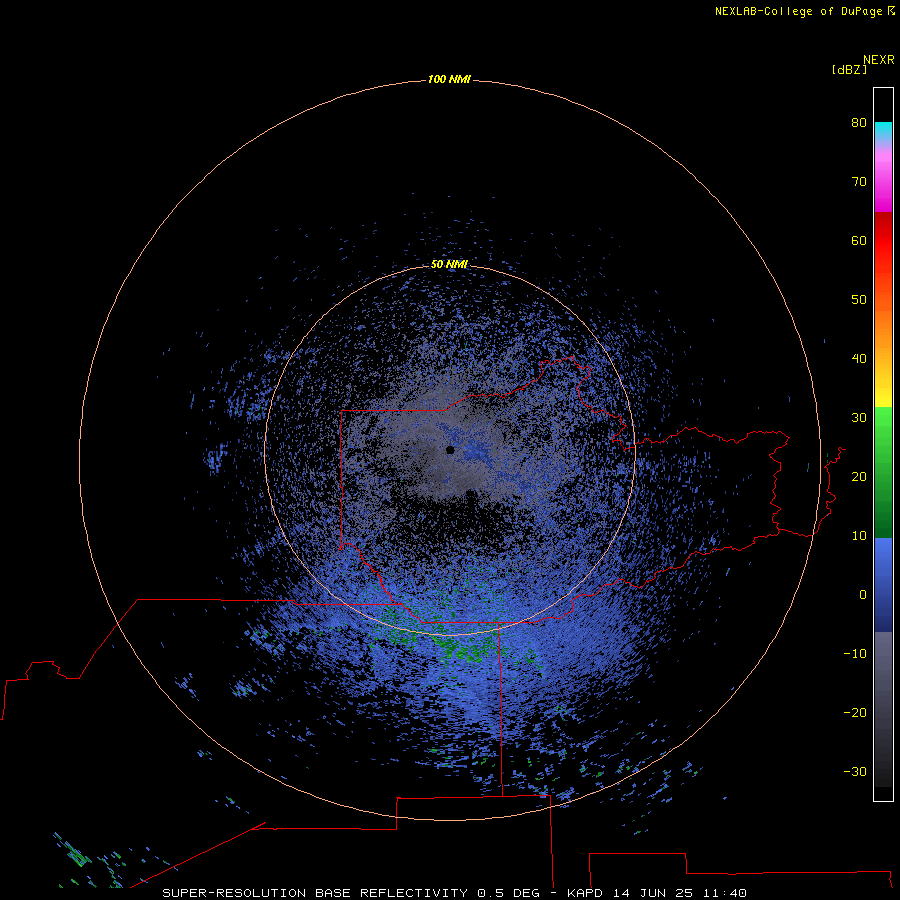Click the black radar site dot at center
This screenshot has height=900, width=900.
(x=450, y=450)
